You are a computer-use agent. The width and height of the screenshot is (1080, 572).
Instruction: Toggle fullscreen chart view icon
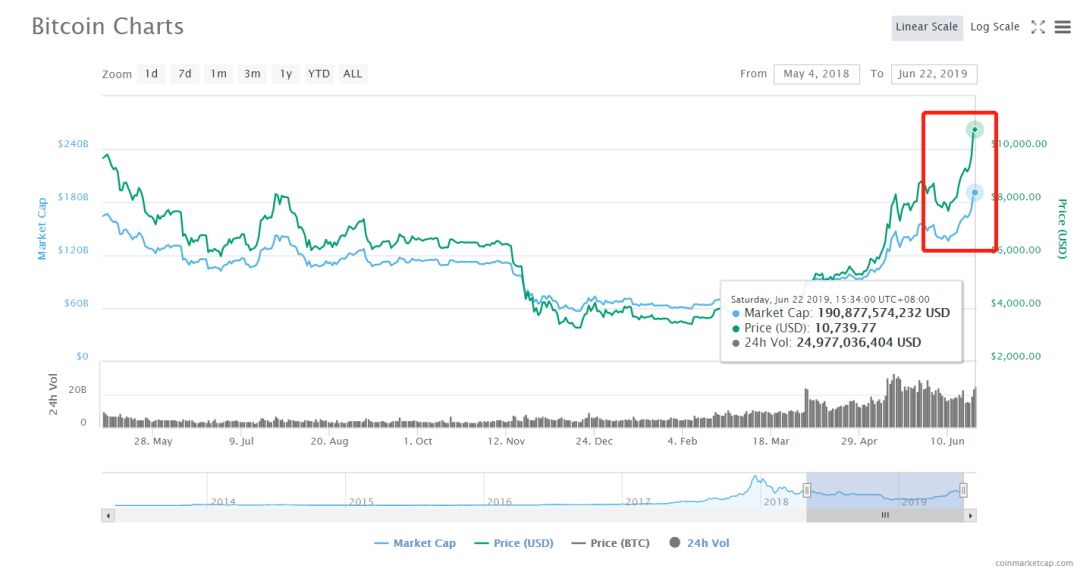1038,27
